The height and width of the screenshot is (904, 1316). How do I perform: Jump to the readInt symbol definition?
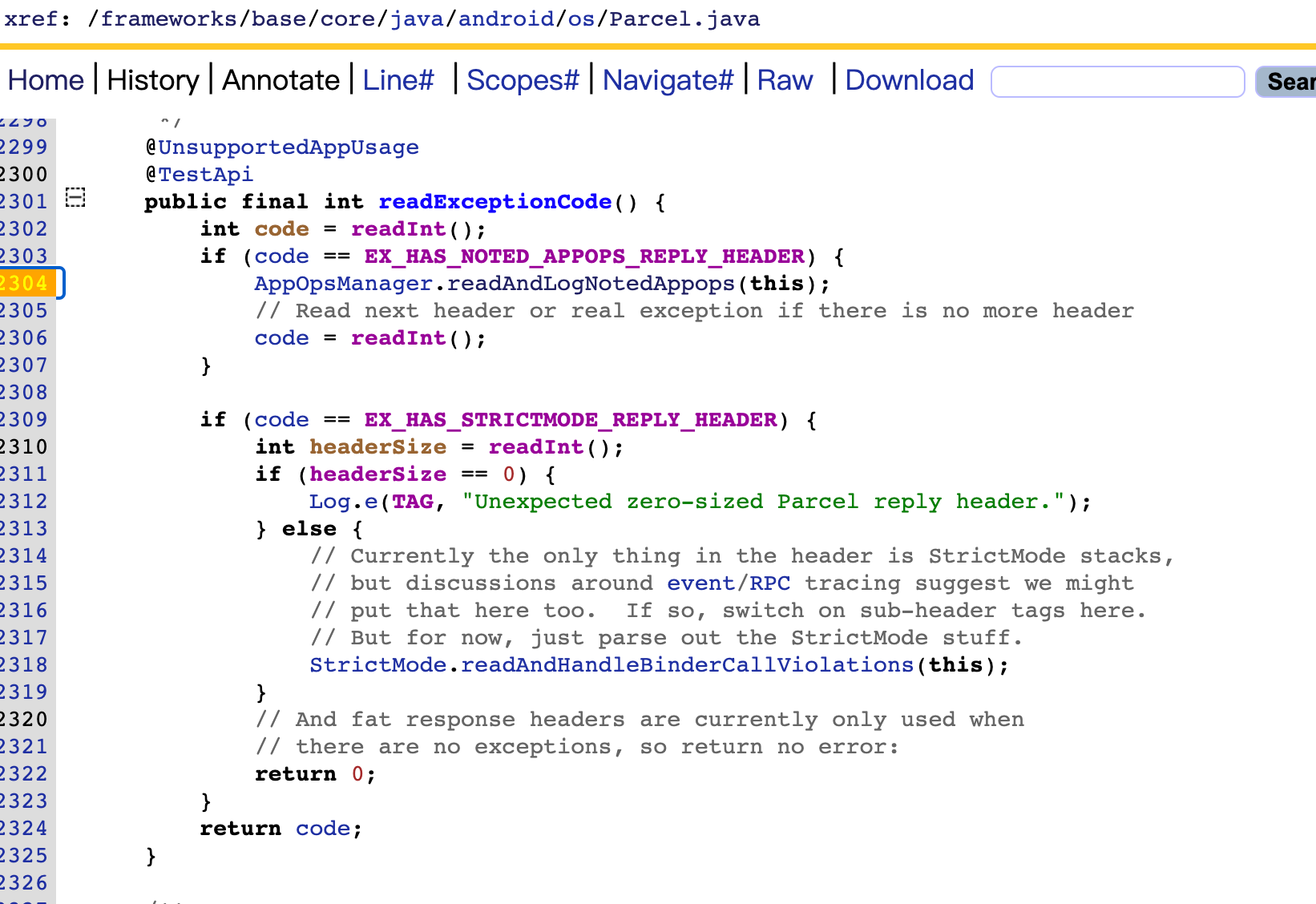tap(398, 229)
